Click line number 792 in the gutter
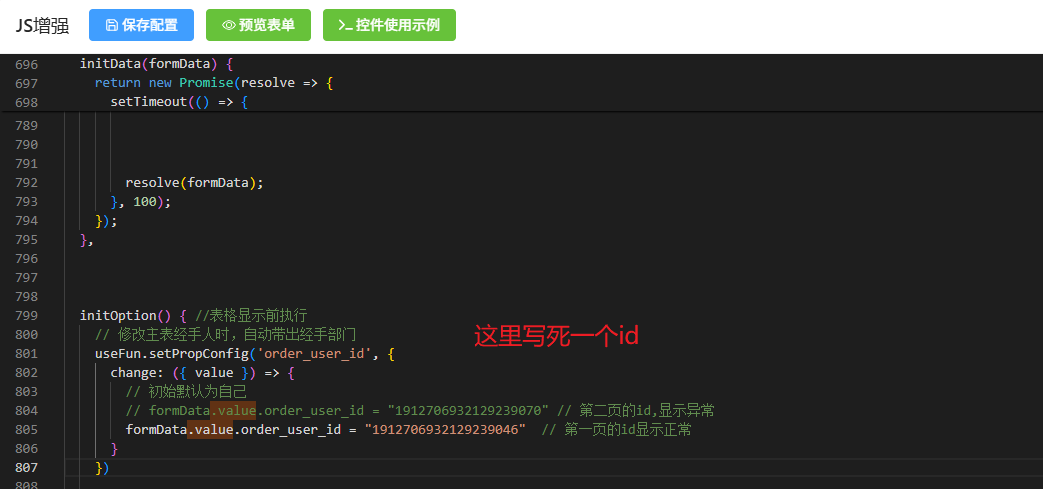The width and height of the screenshot is (1043, 489). (x=26, y=183)
